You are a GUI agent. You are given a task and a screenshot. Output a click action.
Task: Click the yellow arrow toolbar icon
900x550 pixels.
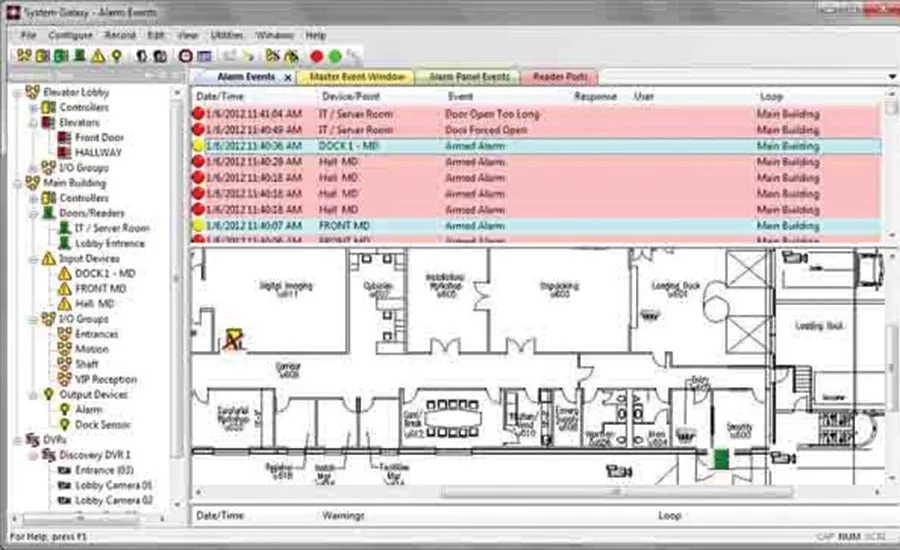click(248, 56)
